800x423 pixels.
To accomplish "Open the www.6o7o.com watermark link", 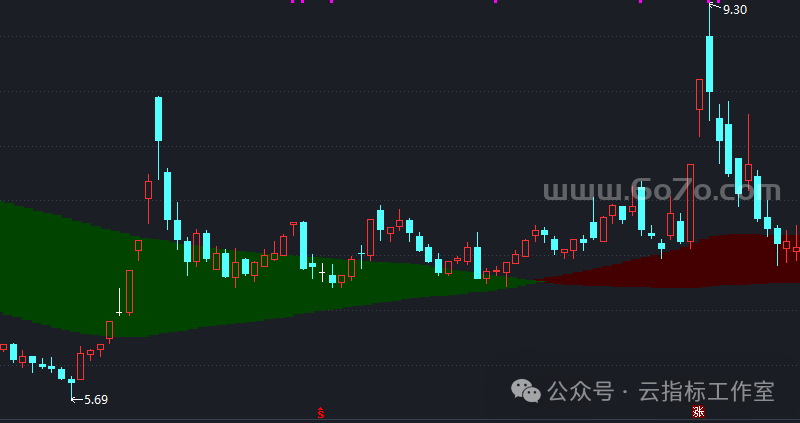I will [660, 190].
